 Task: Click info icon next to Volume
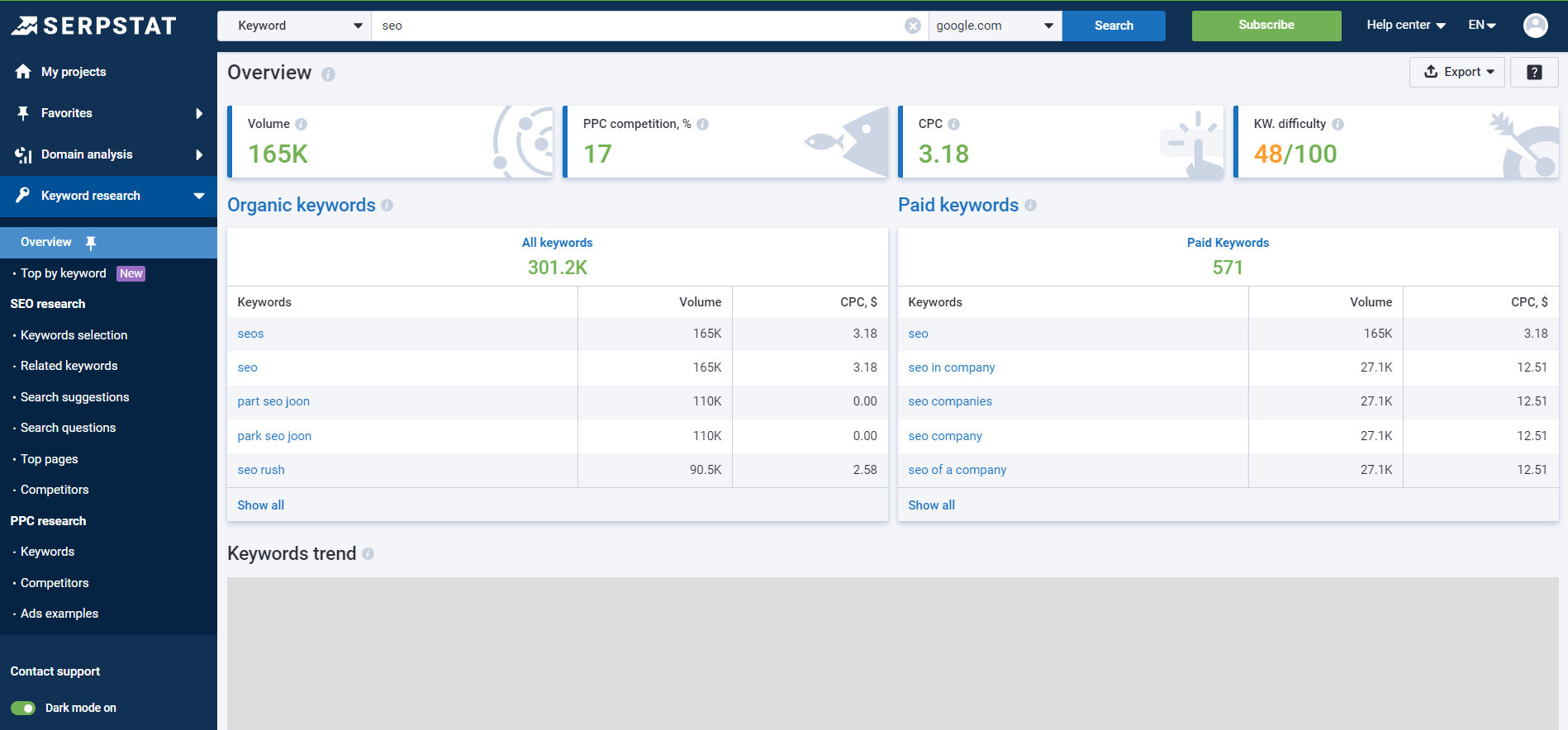(x=301, y=124)
